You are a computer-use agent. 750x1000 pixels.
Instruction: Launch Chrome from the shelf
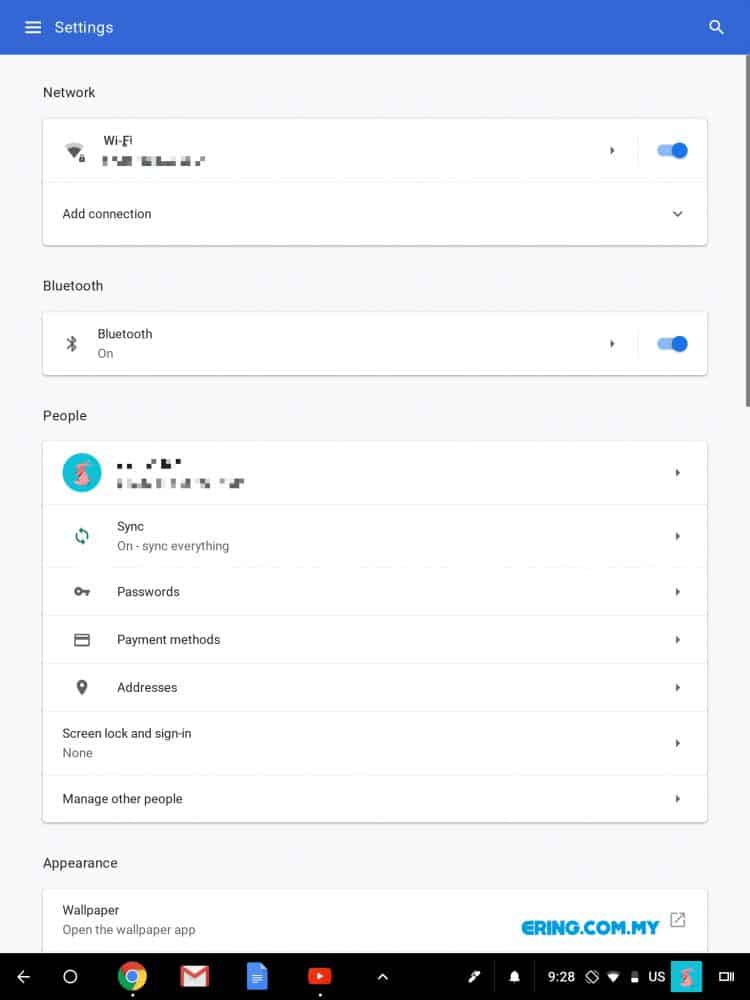(x=132, y=976)
